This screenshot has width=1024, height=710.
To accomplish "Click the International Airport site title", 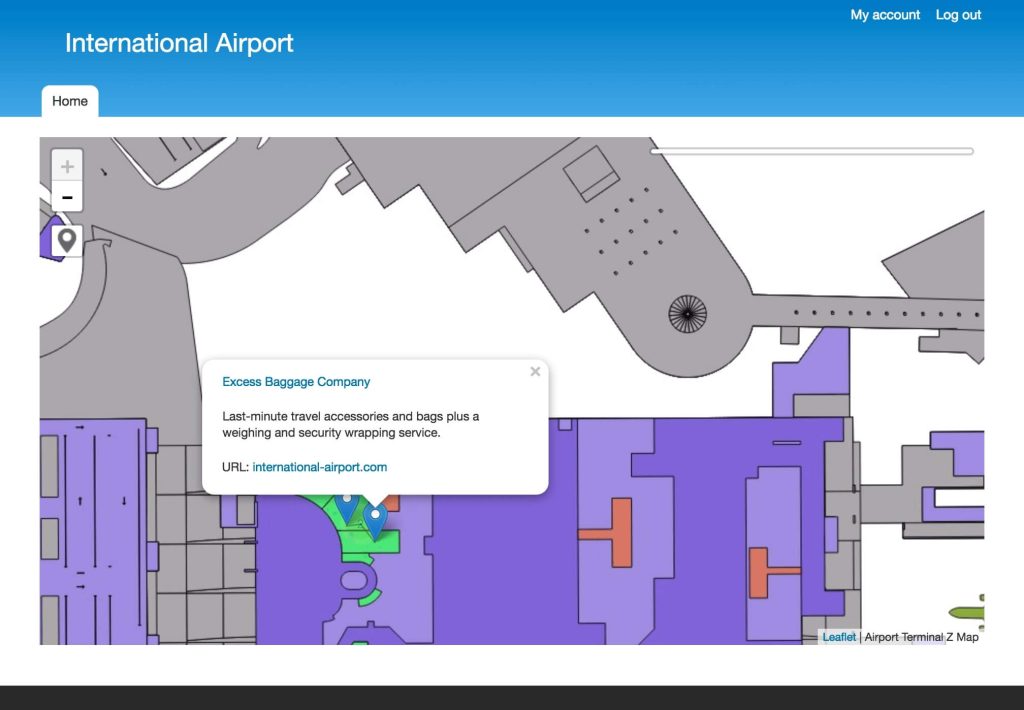I will [x=179, y=43].
